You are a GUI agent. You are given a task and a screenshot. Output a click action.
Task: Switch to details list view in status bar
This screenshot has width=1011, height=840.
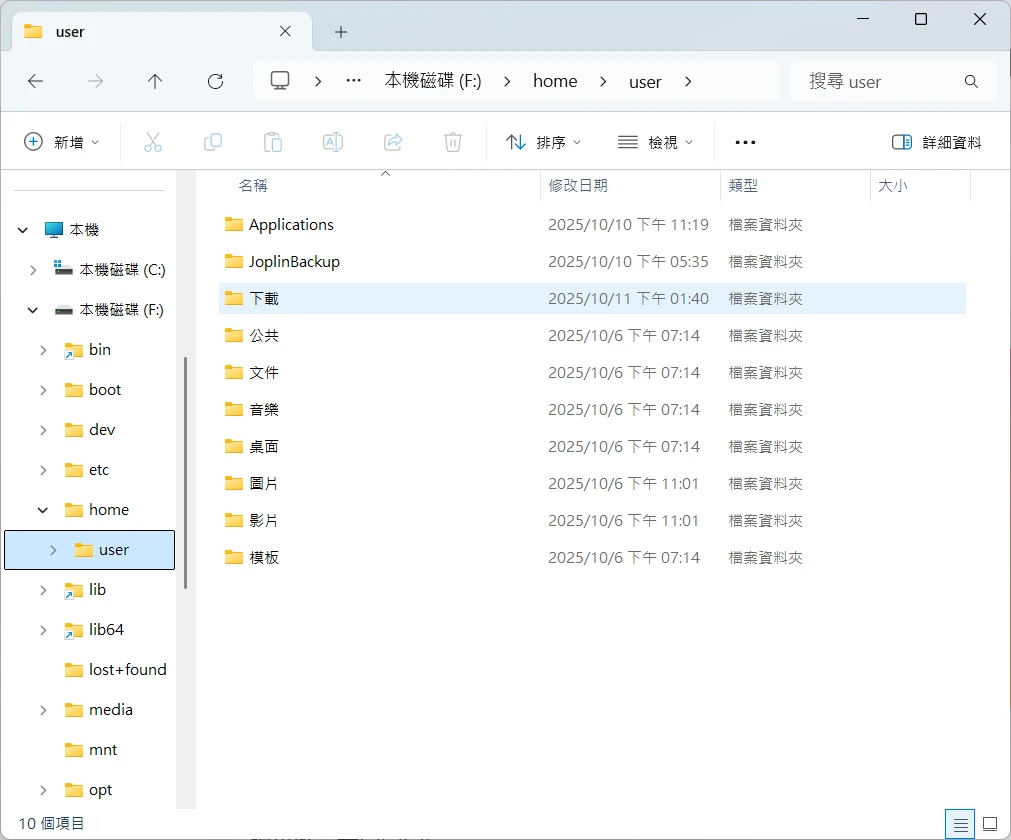click(960, 824)
